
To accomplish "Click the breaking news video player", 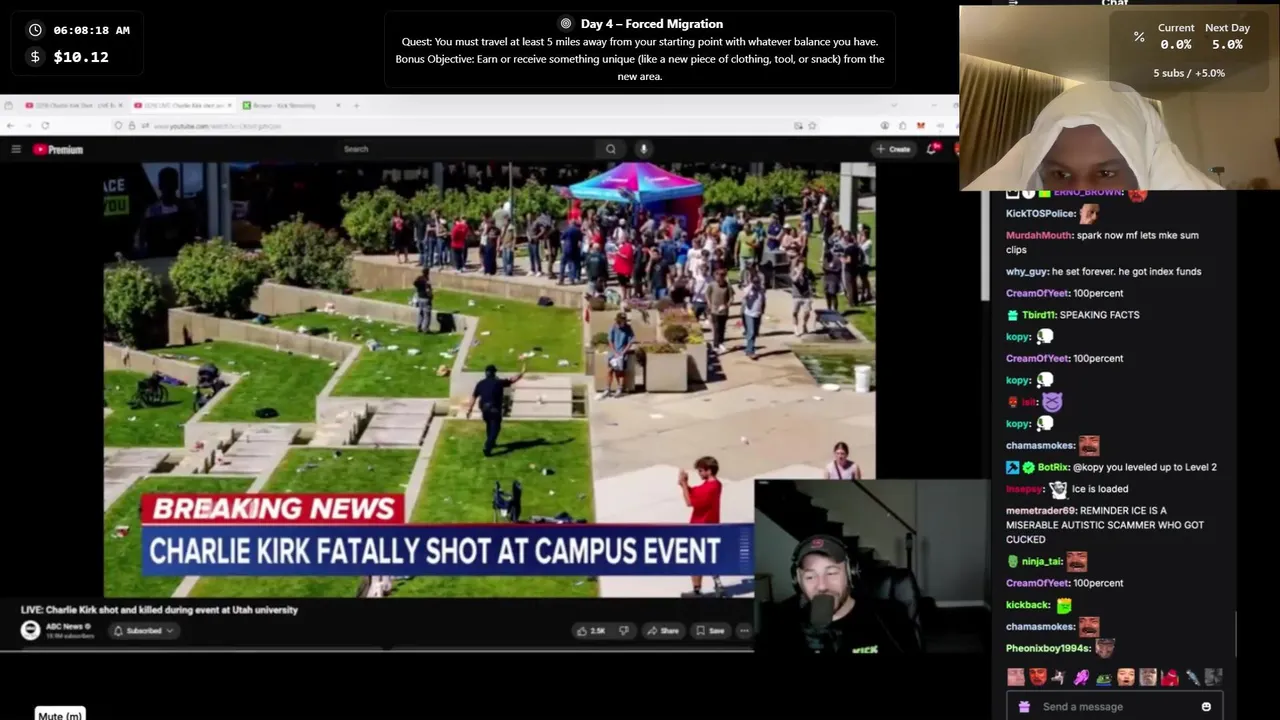I will (x=490, y=380).
